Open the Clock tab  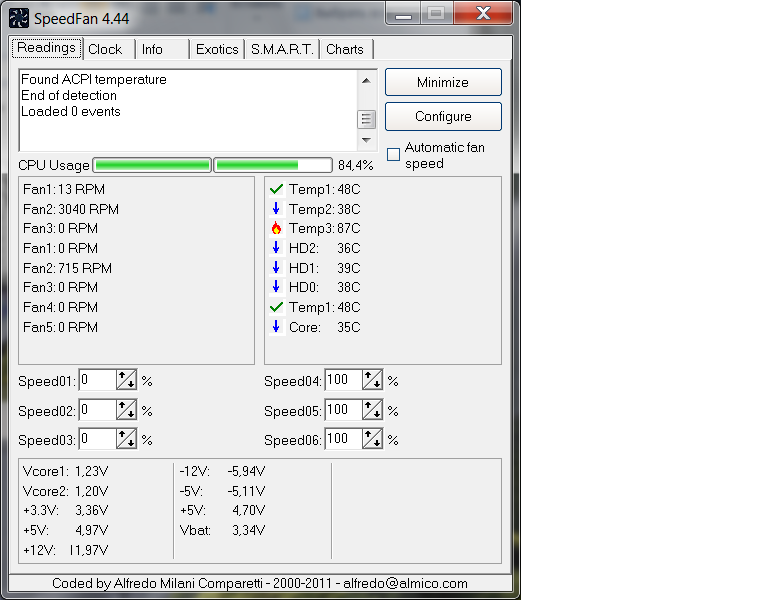[x=109, y=49]
